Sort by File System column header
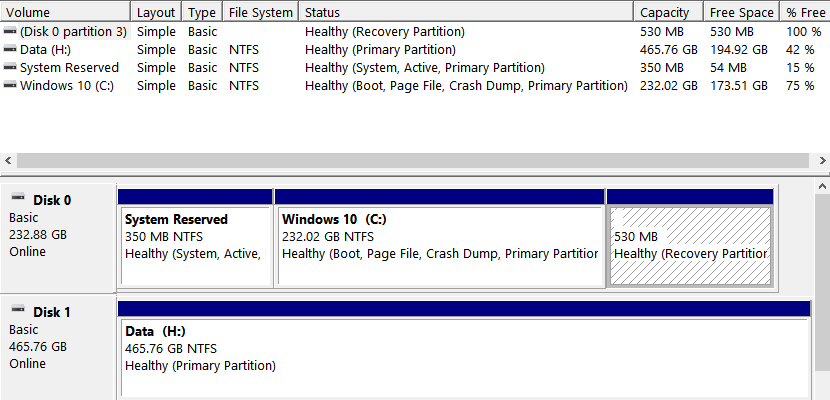The height and width of the screenshot is (400, 830). pyautogui.click(x=260, y=12)
